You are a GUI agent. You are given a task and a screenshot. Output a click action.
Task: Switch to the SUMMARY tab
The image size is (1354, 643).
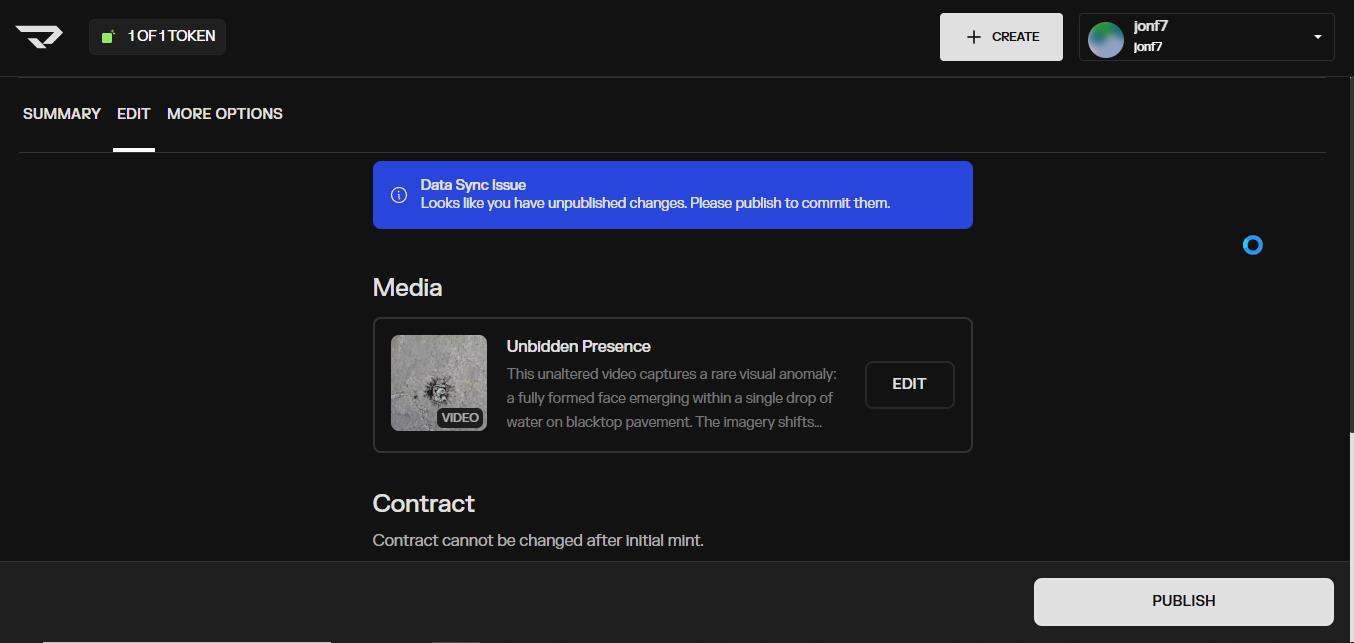[x=62, y=114]
